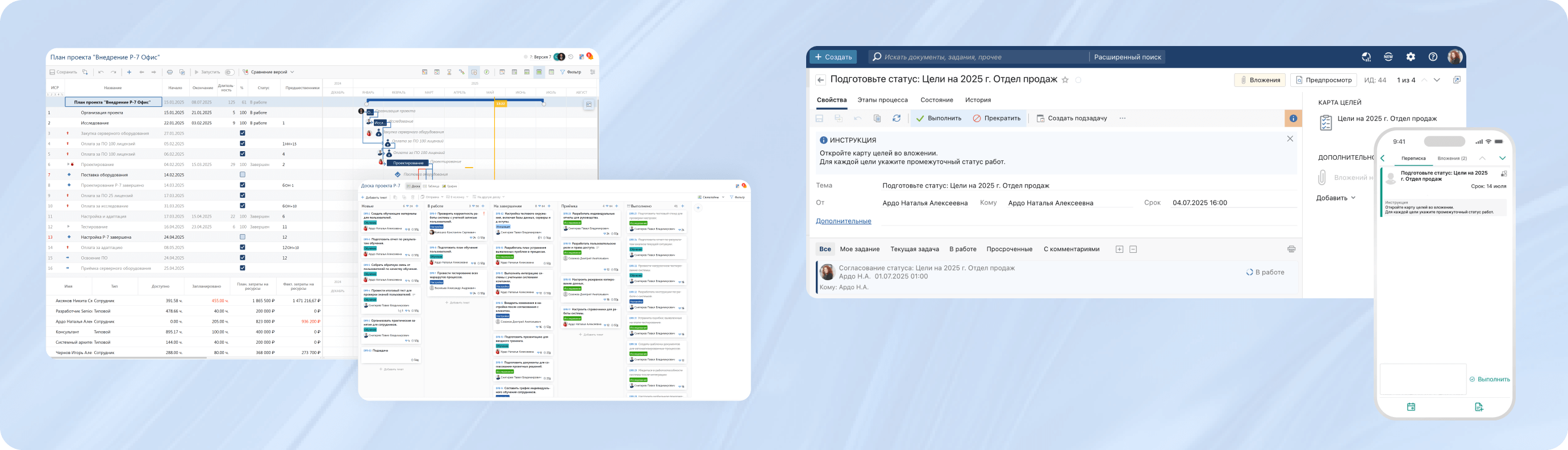Mark the task as favorite with star

(x=1065, y=80)
